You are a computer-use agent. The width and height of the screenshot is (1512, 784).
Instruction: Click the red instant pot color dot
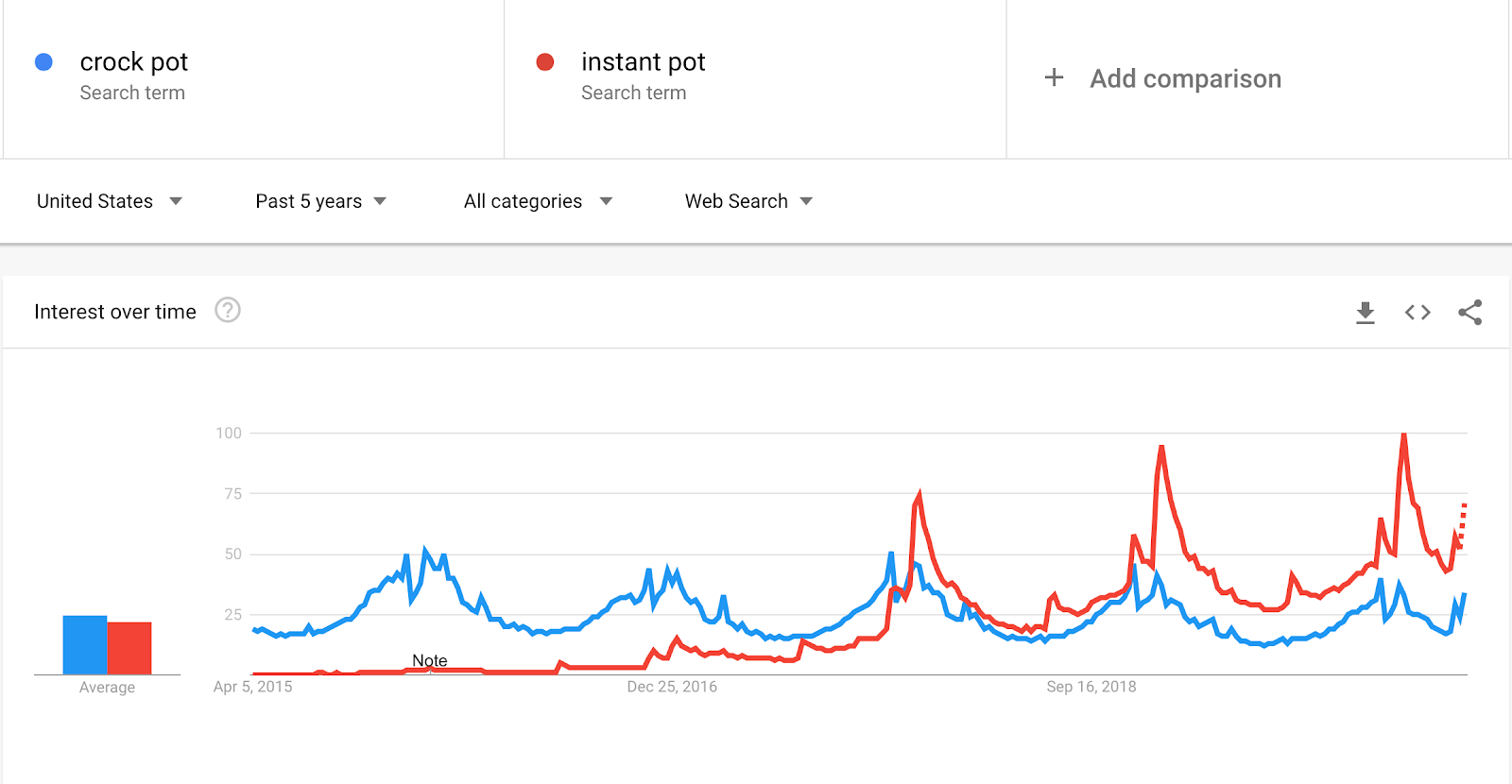(x=545, y=62)
